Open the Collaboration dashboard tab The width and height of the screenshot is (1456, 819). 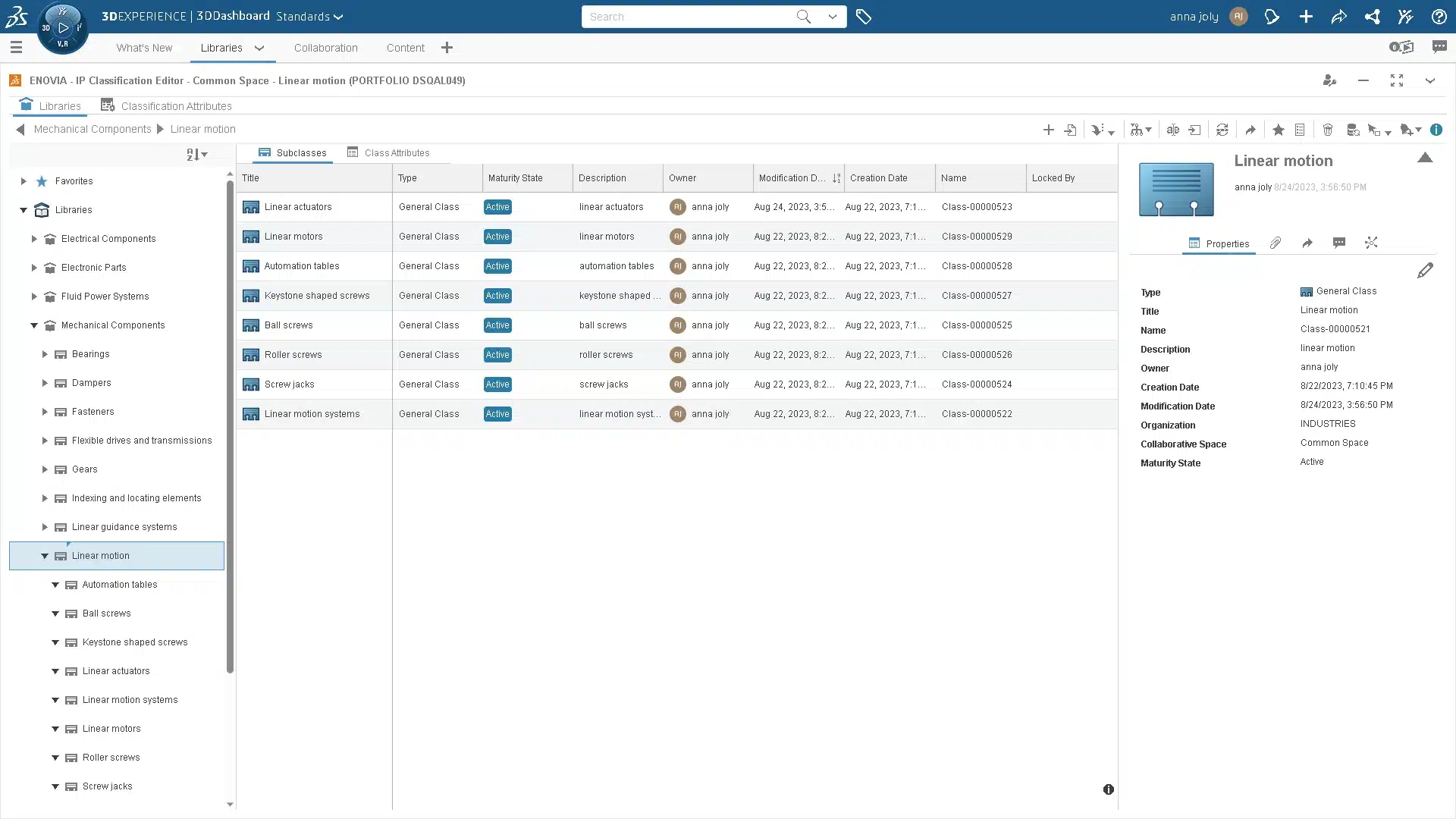click(x=325, y=48)
